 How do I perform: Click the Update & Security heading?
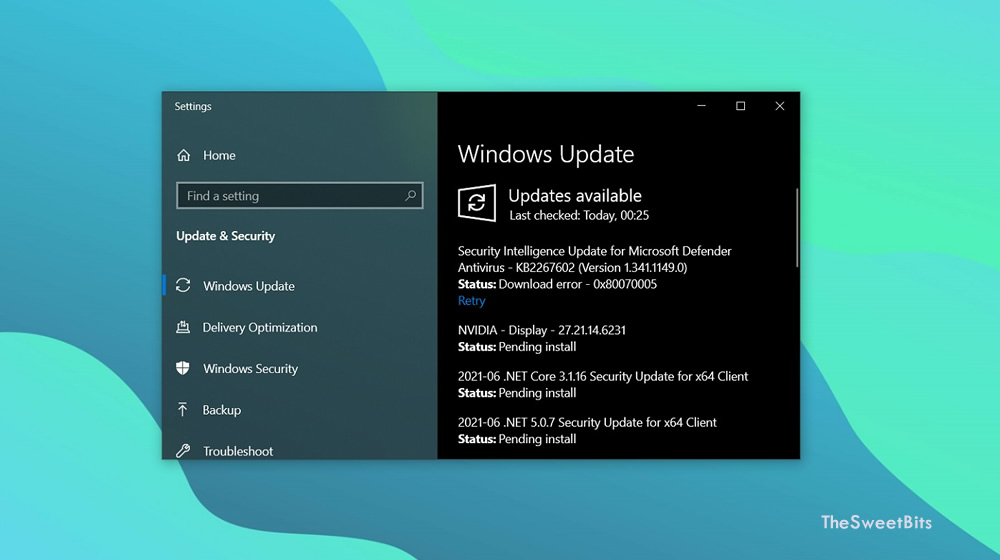[225, 236]
